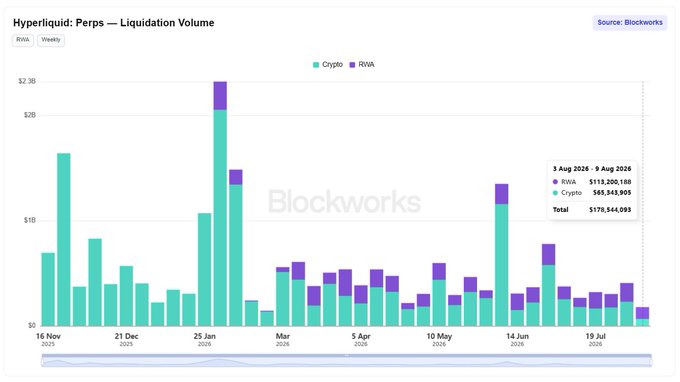
Task: Click the chart title Hyperliquid: Perps — Liquidation Volume
Action: click(114, 23)
